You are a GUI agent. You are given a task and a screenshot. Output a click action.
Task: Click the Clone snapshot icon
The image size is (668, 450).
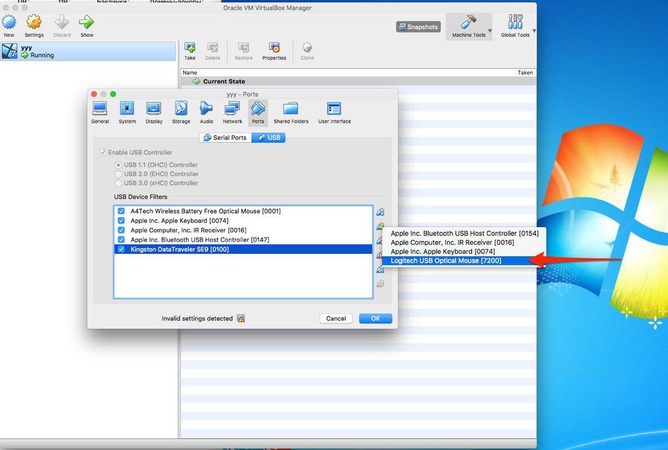pyautogui.click(x=307, y=47)
